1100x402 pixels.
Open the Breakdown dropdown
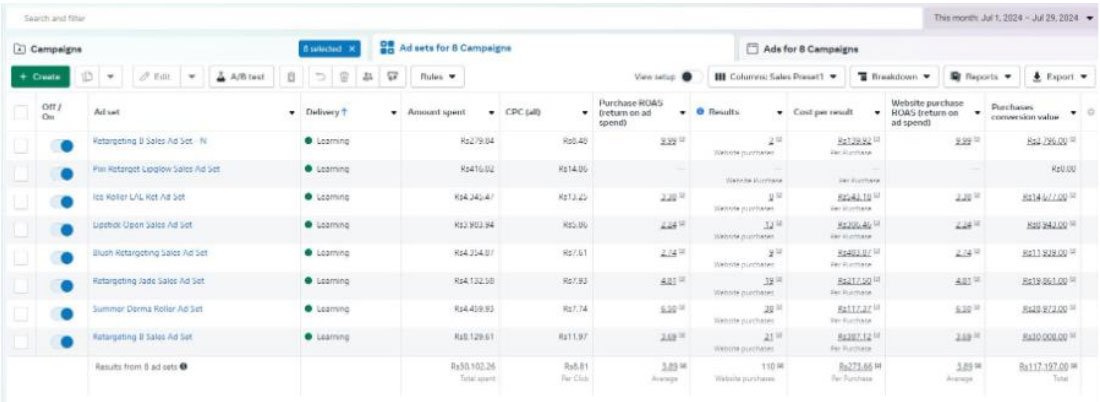(x=894, y=76)
